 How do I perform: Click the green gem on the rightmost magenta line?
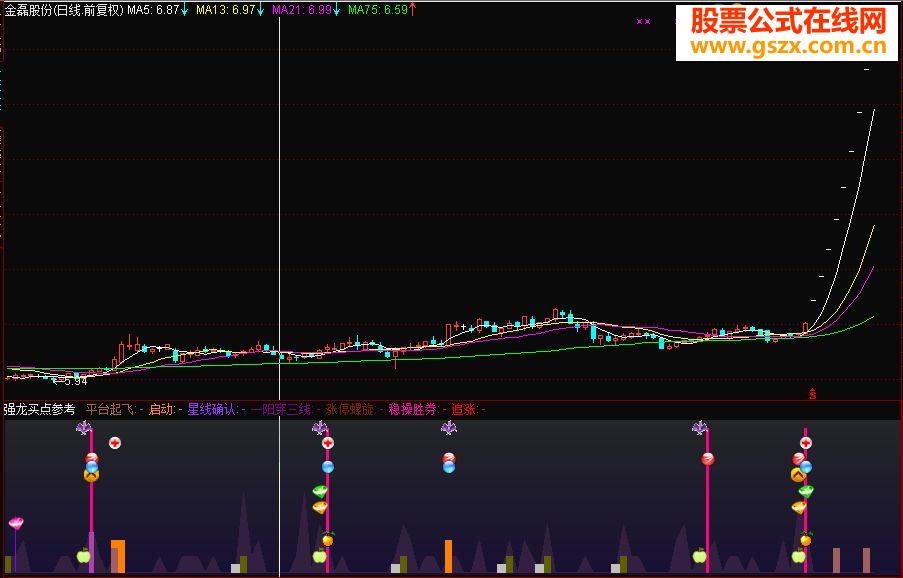click(806, 491)
